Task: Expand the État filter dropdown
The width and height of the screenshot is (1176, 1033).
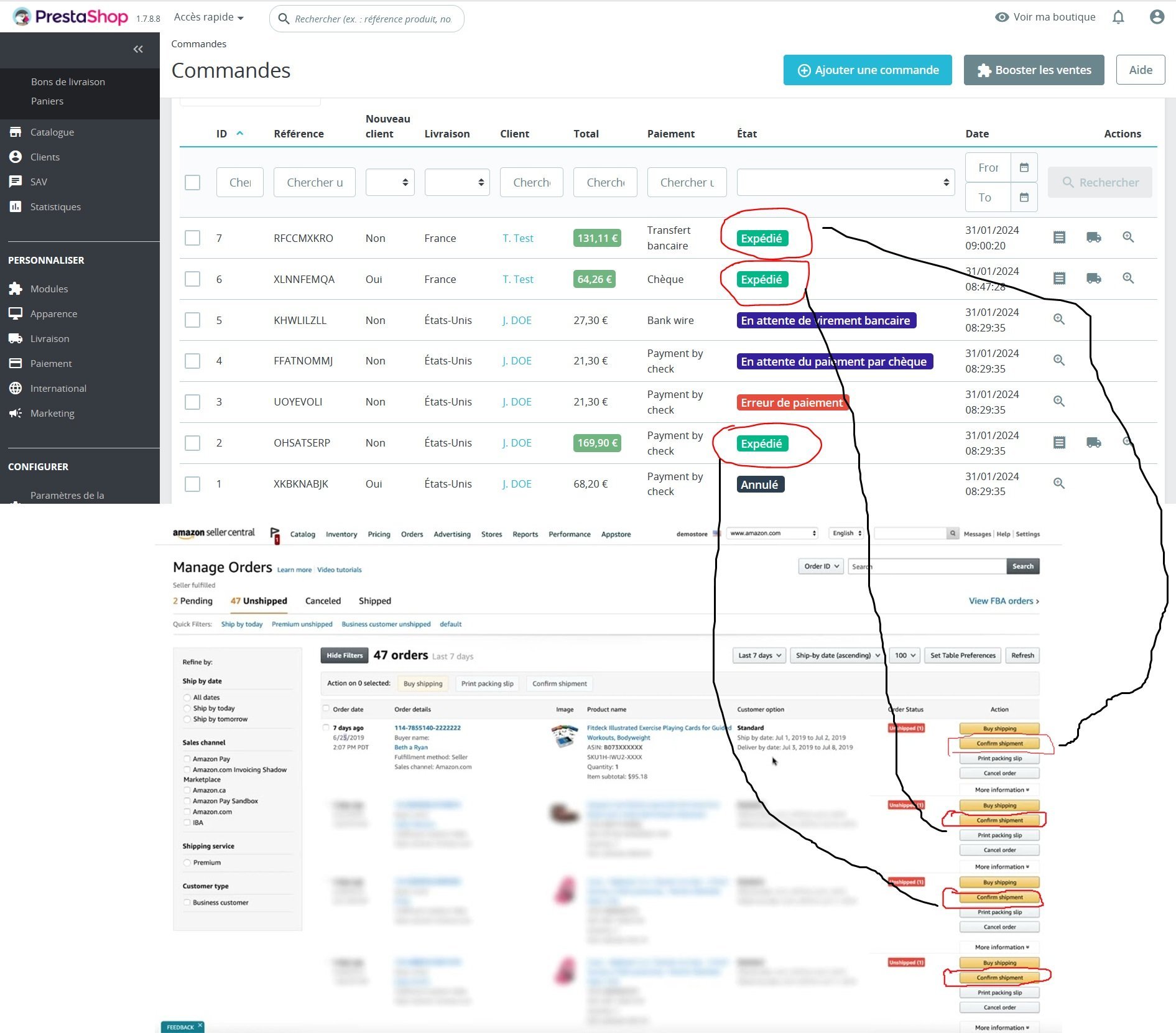Action: point(846,182)
